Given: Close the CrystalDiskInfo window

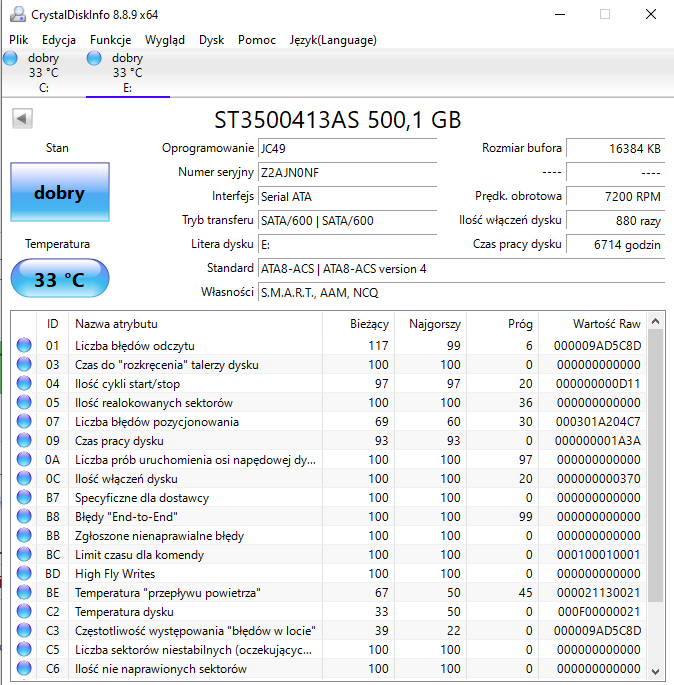Looking at the screenshot, I should 651,14.
